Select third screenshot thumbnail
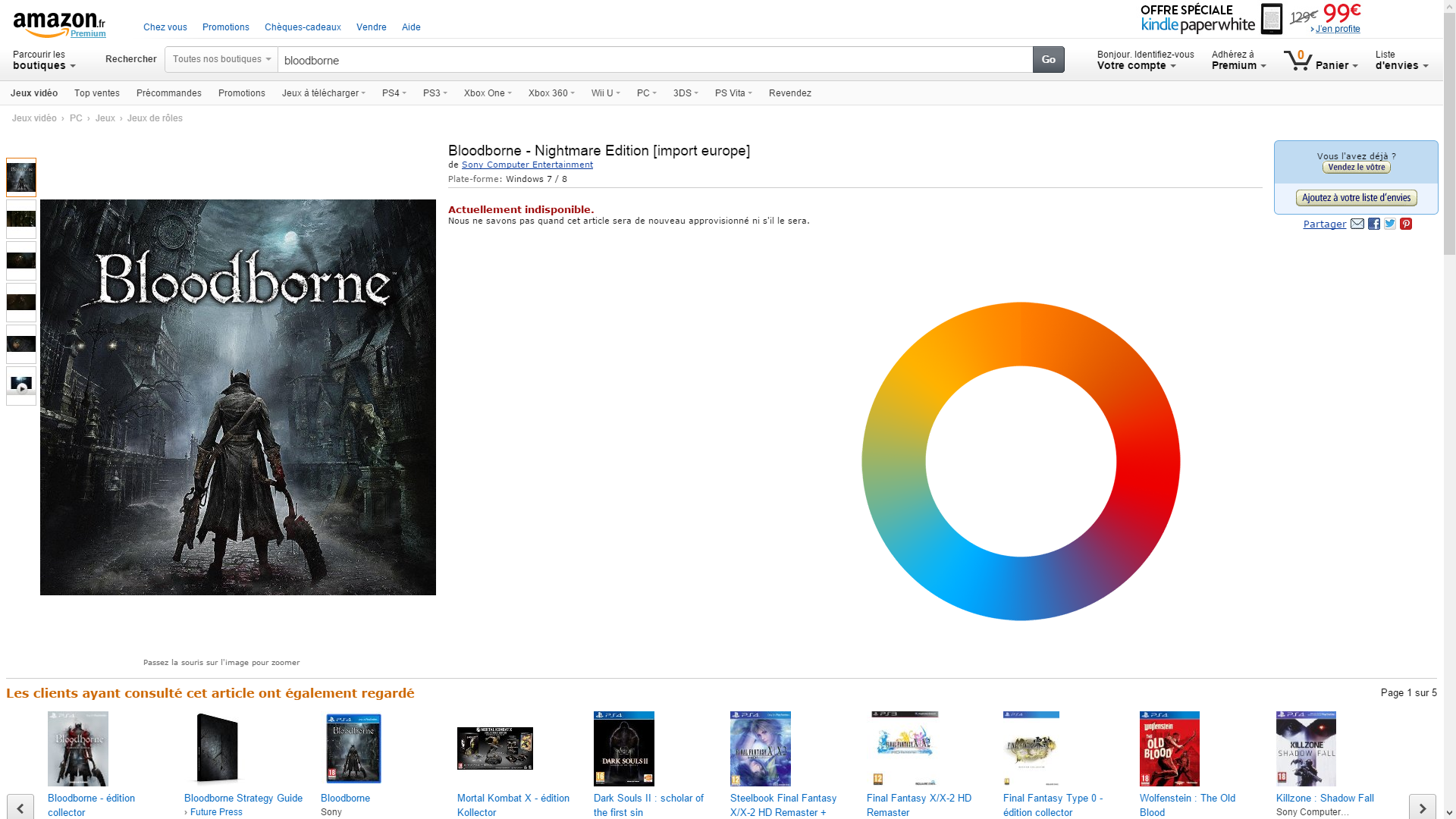 click(x=21, y=261)
